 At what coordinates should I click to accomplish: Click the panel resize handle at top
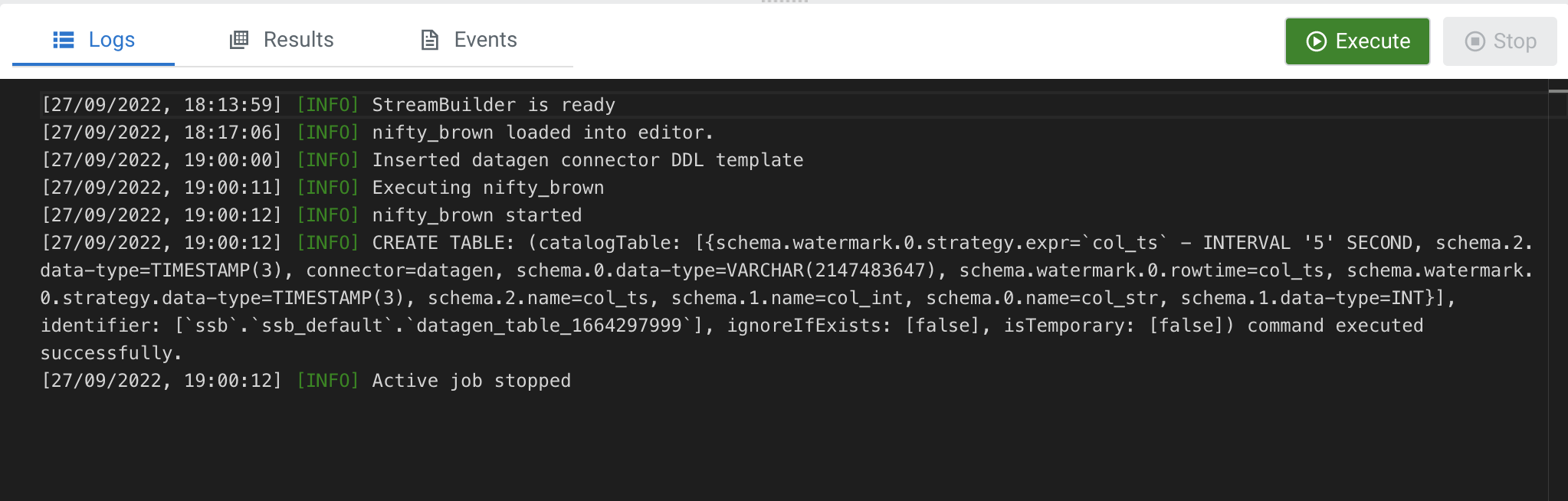[x=784, y=2]
